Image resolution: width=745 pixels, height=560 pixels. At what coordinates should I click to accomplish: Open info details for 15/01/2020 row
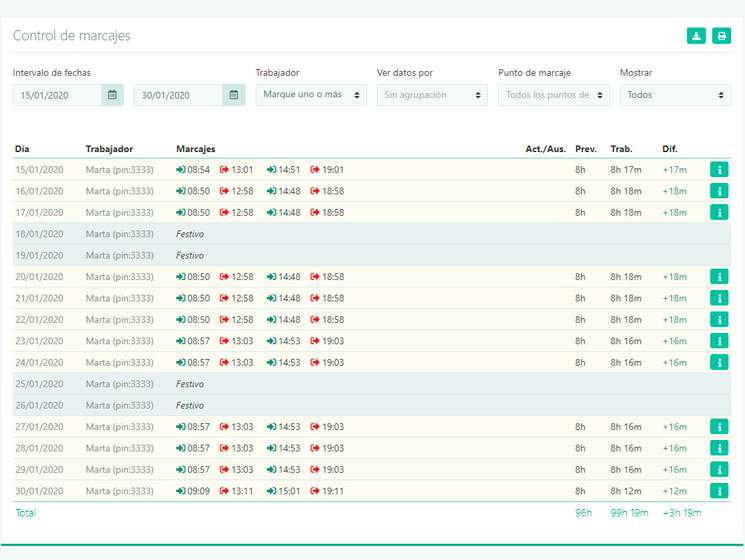pyautogui.click(x=719, y=170)
